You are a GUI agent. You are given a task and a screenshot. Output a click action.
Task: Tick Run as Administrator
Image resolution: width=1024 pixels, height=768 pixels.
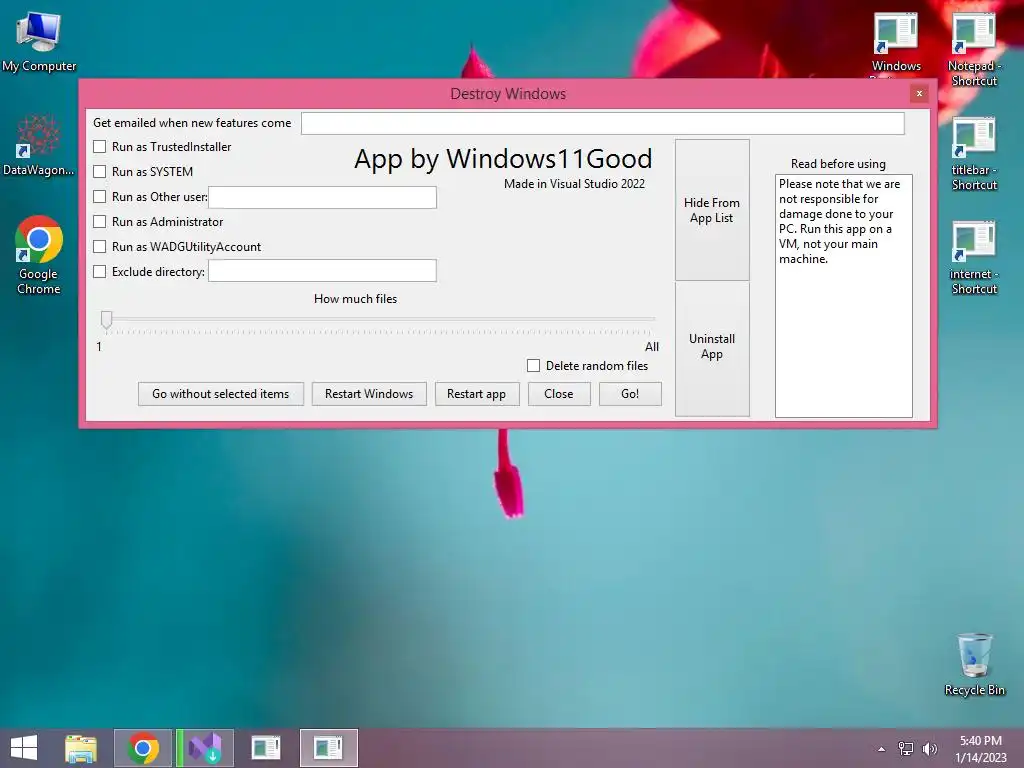(99, 221)
